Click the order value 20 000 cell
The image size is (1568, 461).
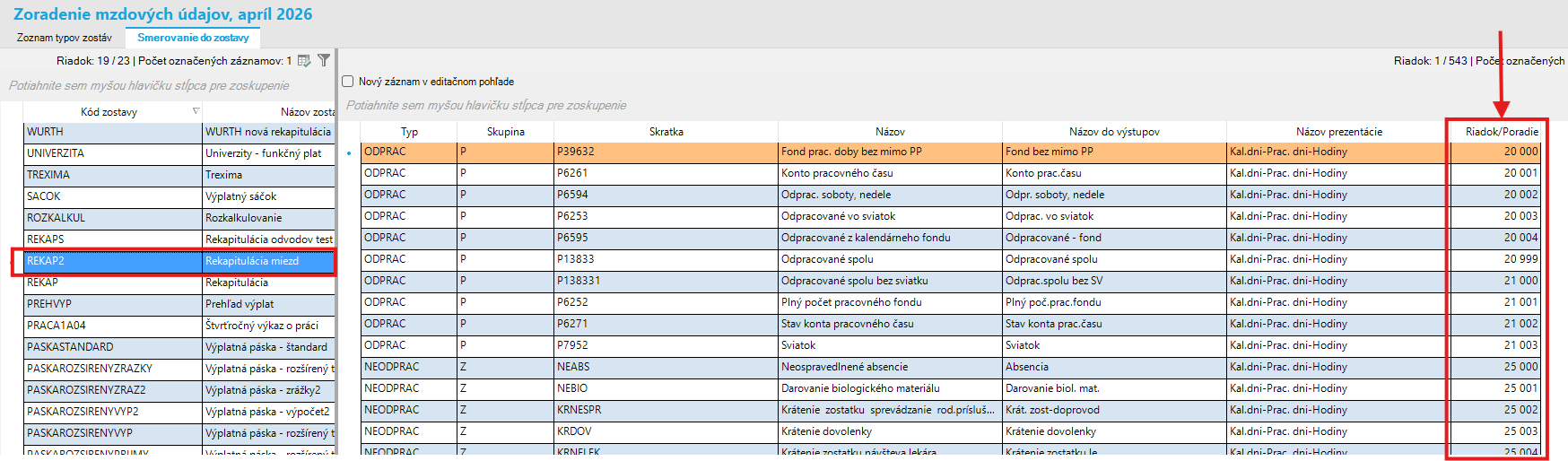pos(1495,152)
